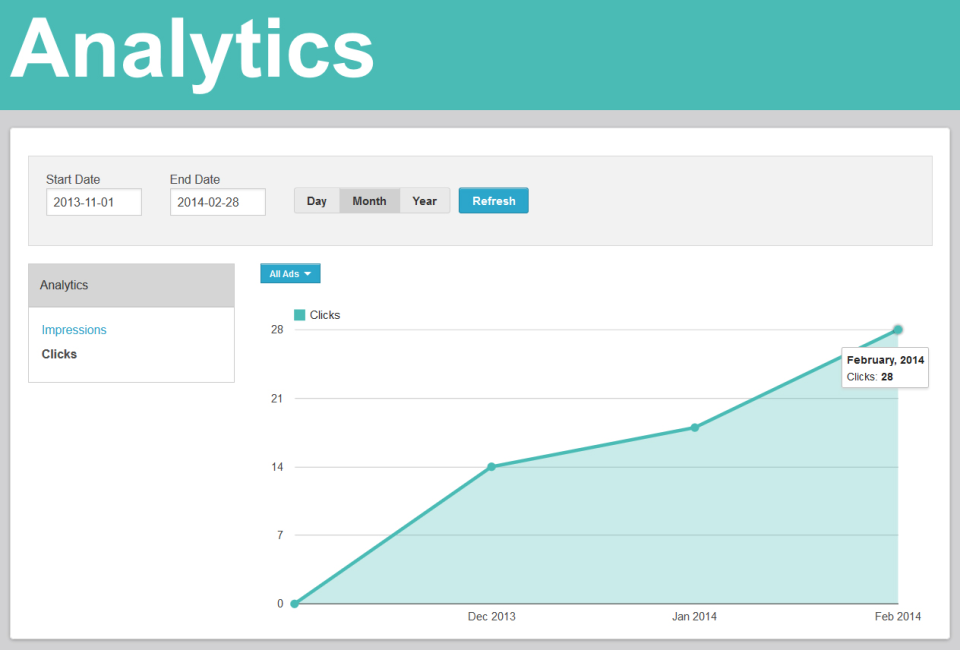
Task: Click the Start Date input field
Action: coord(93,201)
